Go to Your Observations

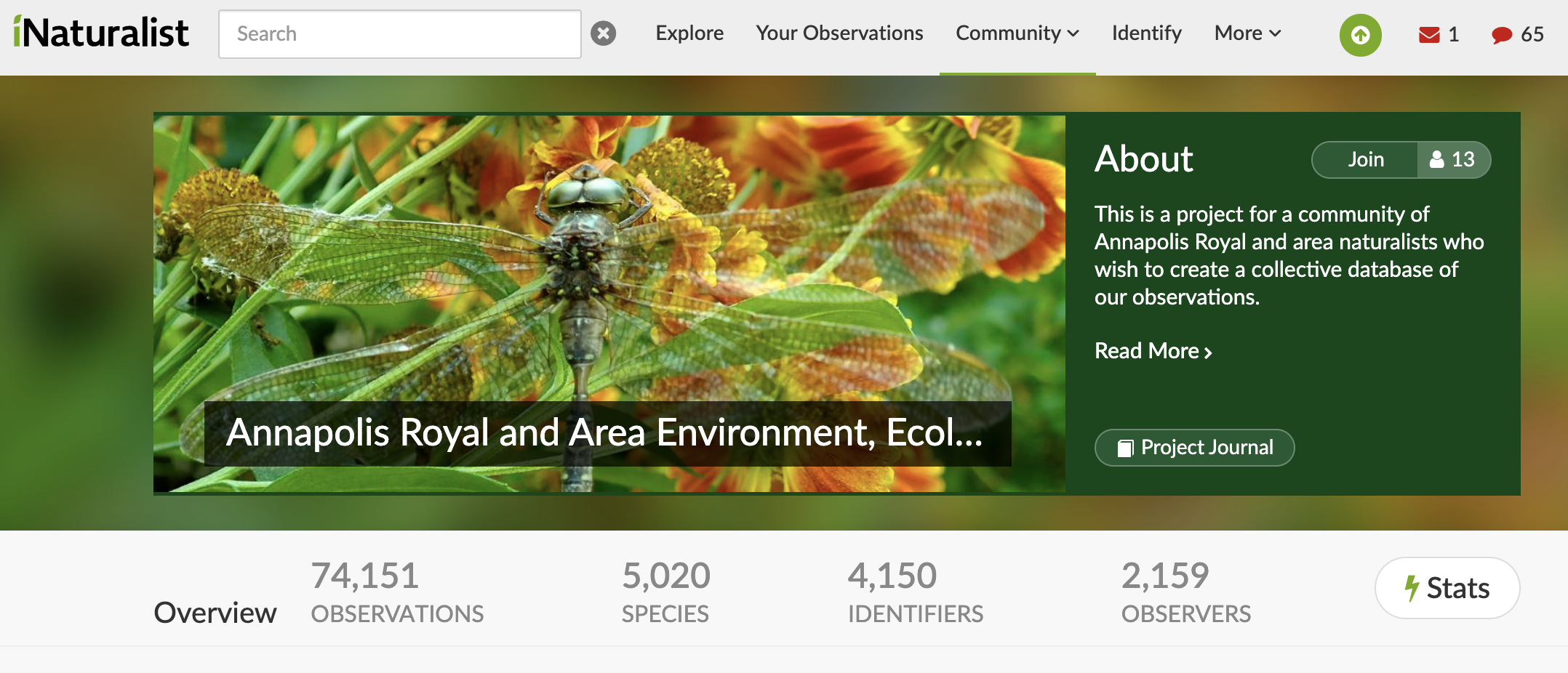[839, 33]
